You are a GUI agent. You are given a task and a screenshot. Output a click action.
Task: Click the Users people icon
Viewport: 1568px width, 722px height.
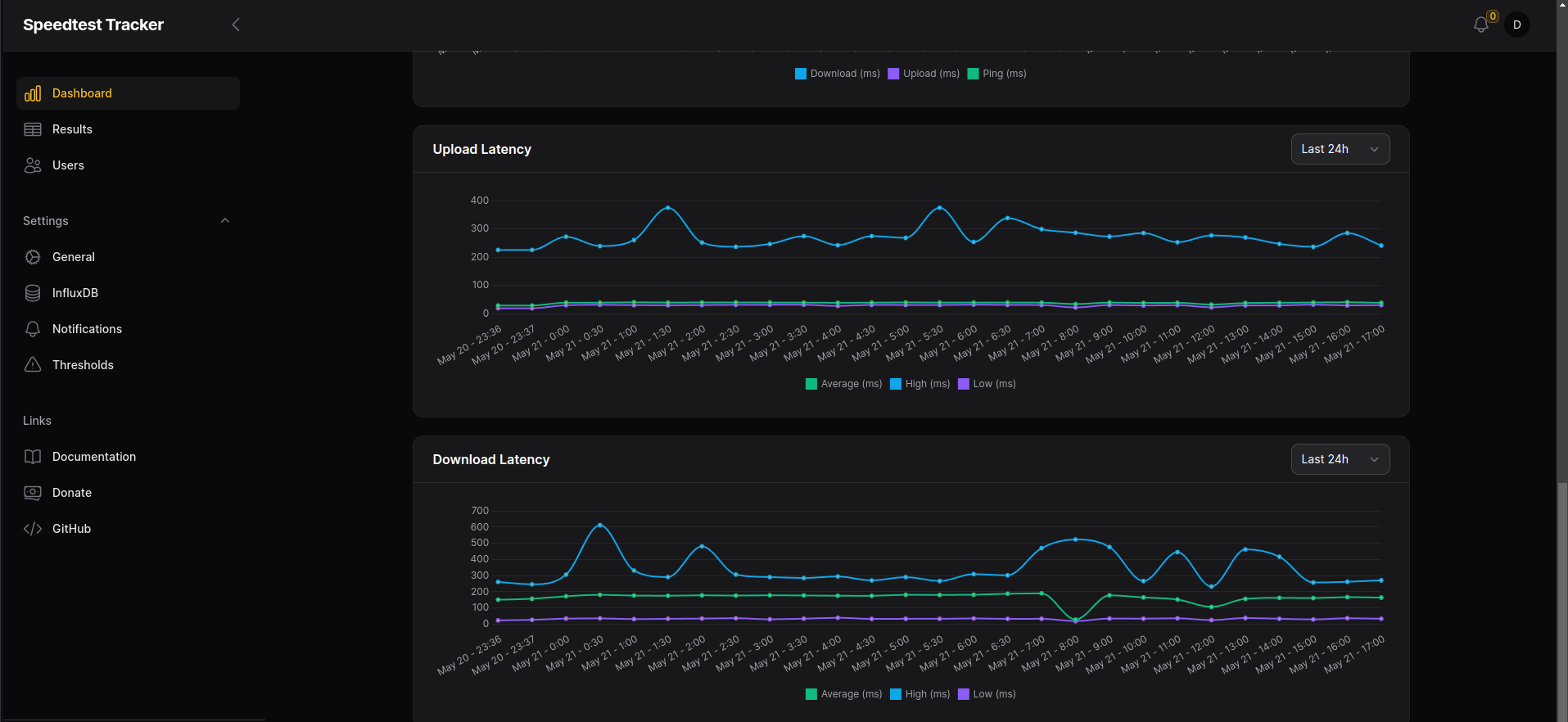pos(33,165)
